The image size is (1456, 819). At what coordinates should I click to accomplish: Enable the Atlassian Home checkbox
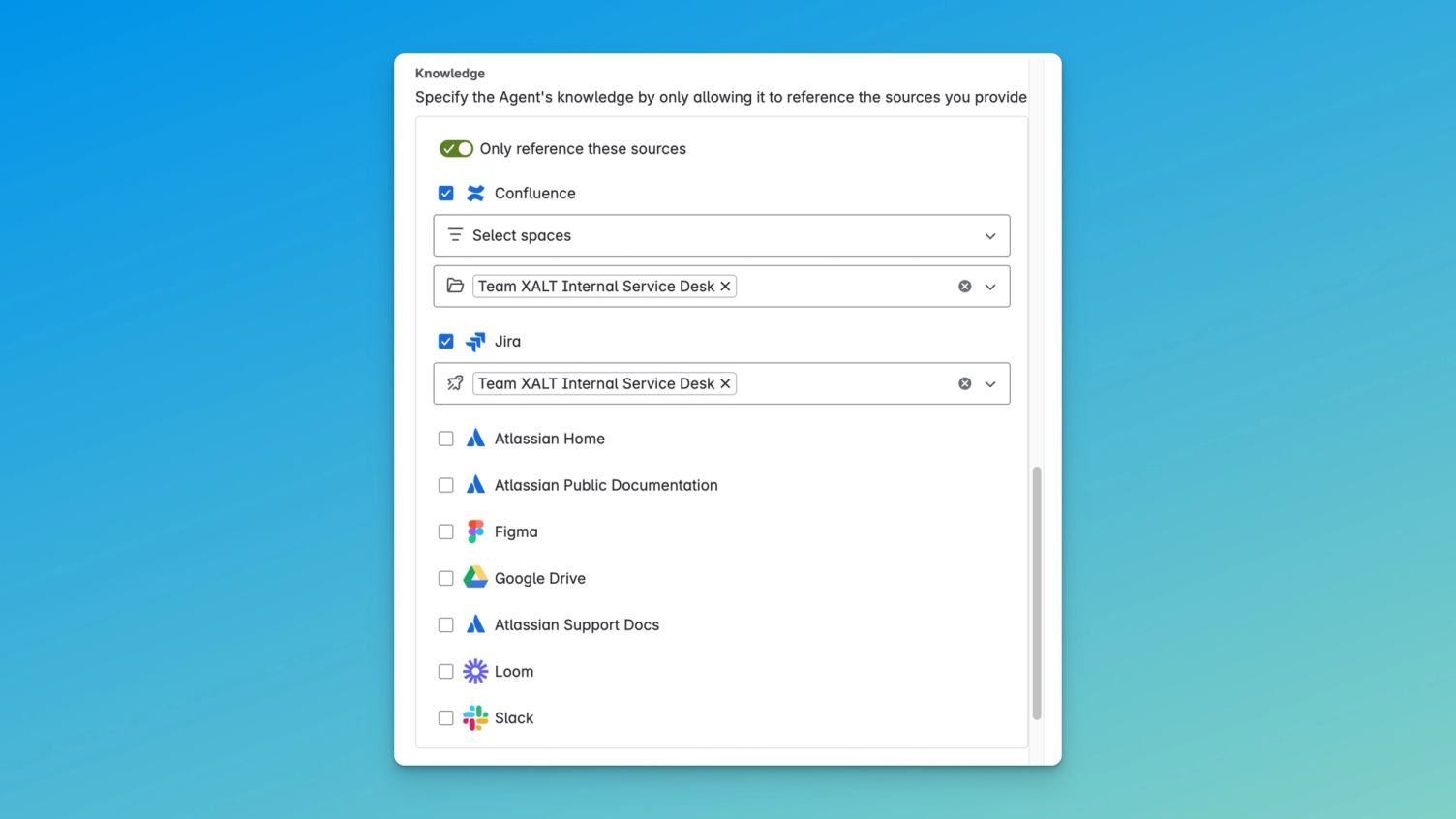[445, 439]
